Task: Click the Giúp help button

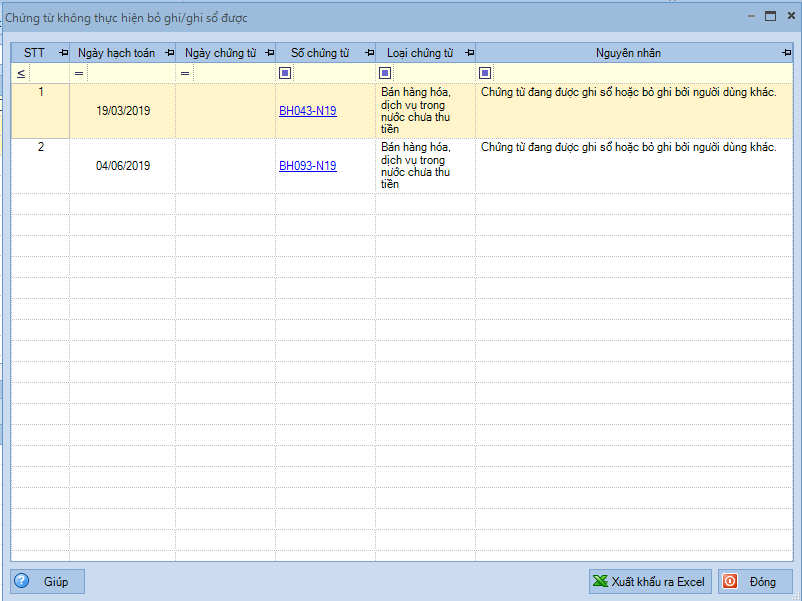Action: [x=48, y=582]
